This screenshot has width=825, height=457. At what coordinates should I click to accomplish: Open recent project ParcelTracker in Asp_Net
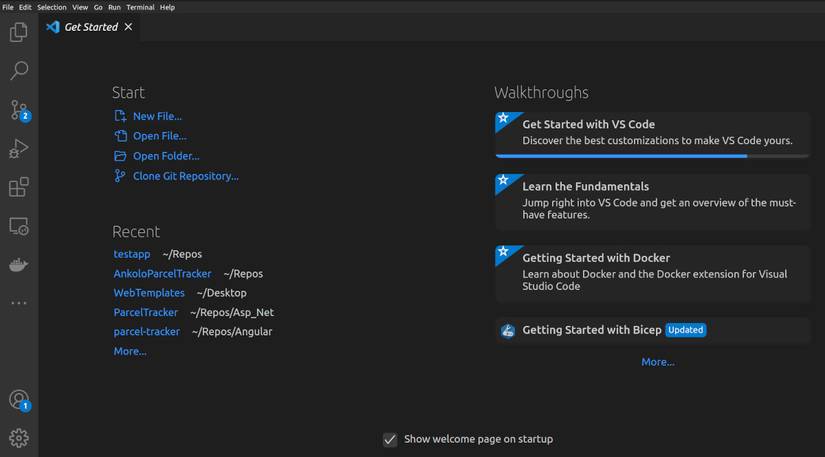point(146,312)
